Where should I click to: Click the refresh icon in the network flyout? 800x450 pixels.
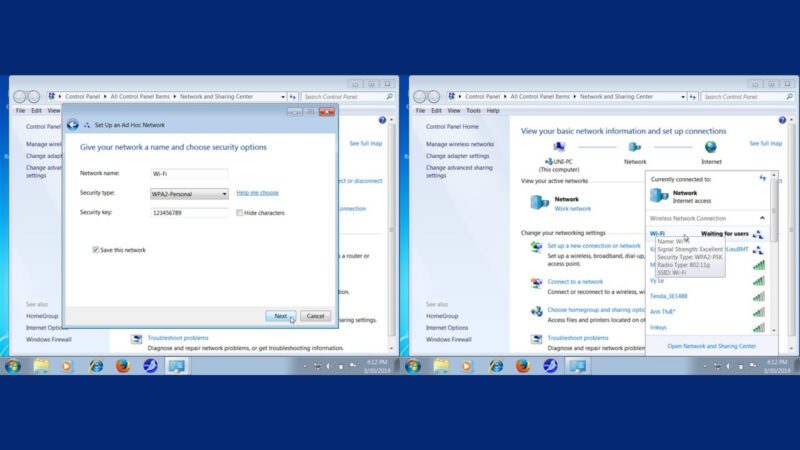point(762,178)
